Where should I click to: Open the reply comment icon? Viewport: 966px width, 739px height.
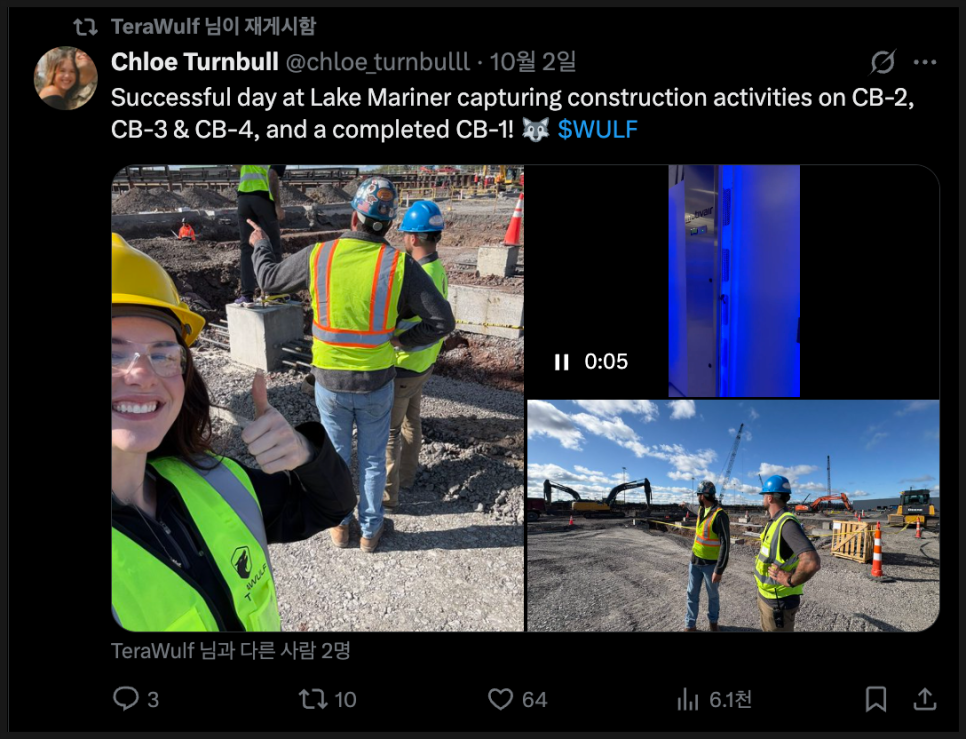point(126,699)
